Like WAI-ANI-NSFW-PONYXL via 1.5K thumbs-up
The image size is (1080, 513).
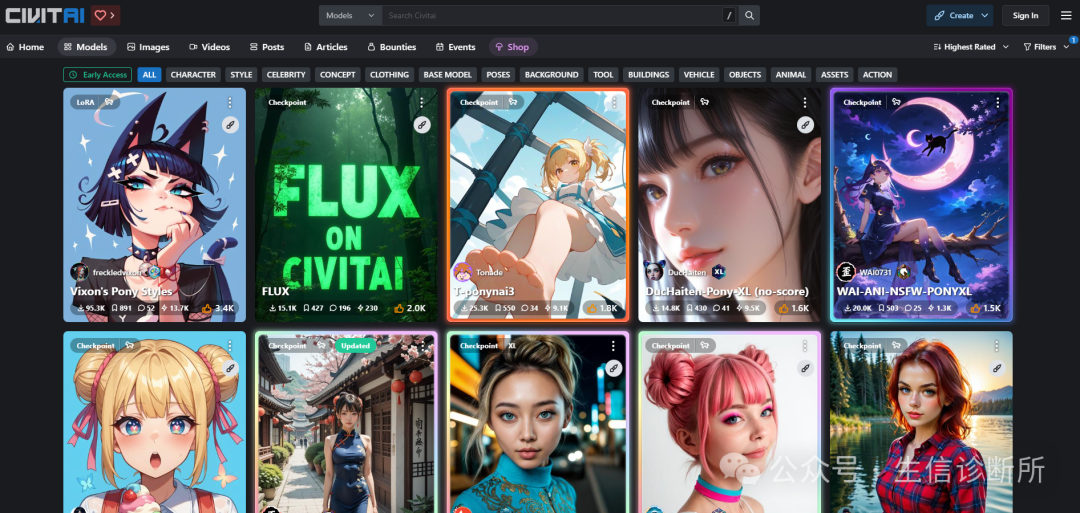pos(984,308)
